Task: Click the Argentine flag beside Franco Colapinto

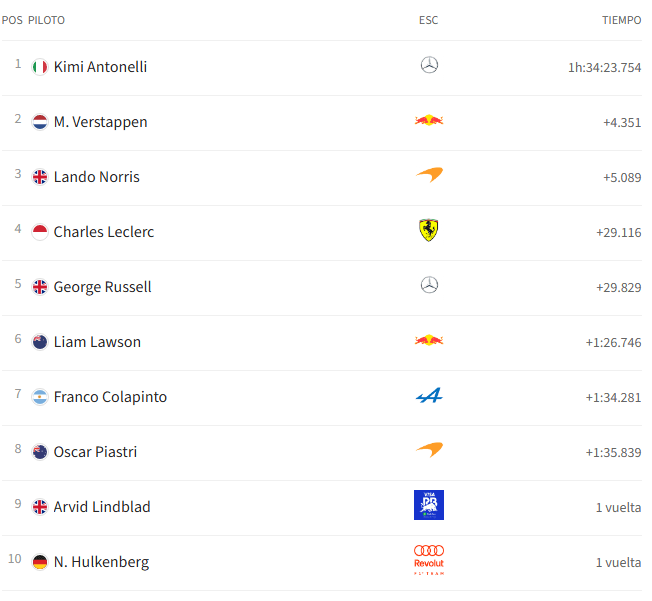Action: tap(40, 397)
